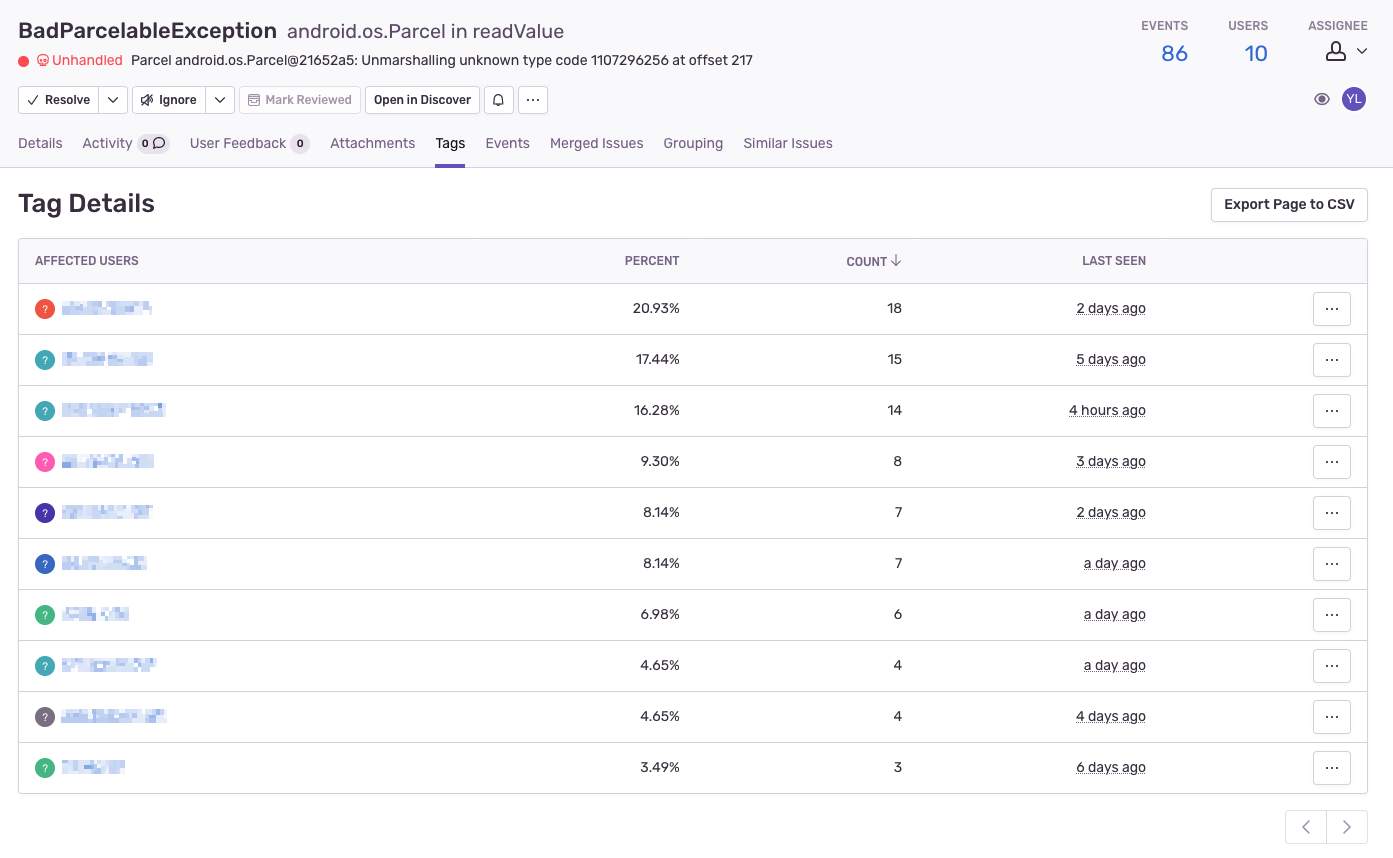Open the Assignee chevron dropdown
The height and width of the screenshot is (858, 1393).
1362,52
